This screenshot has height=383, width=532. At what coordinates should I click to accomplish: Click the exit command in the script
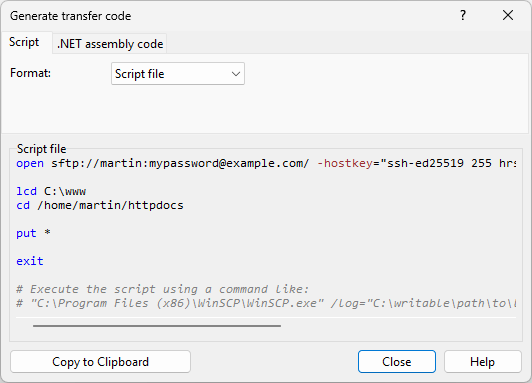[x=30, y=261]
